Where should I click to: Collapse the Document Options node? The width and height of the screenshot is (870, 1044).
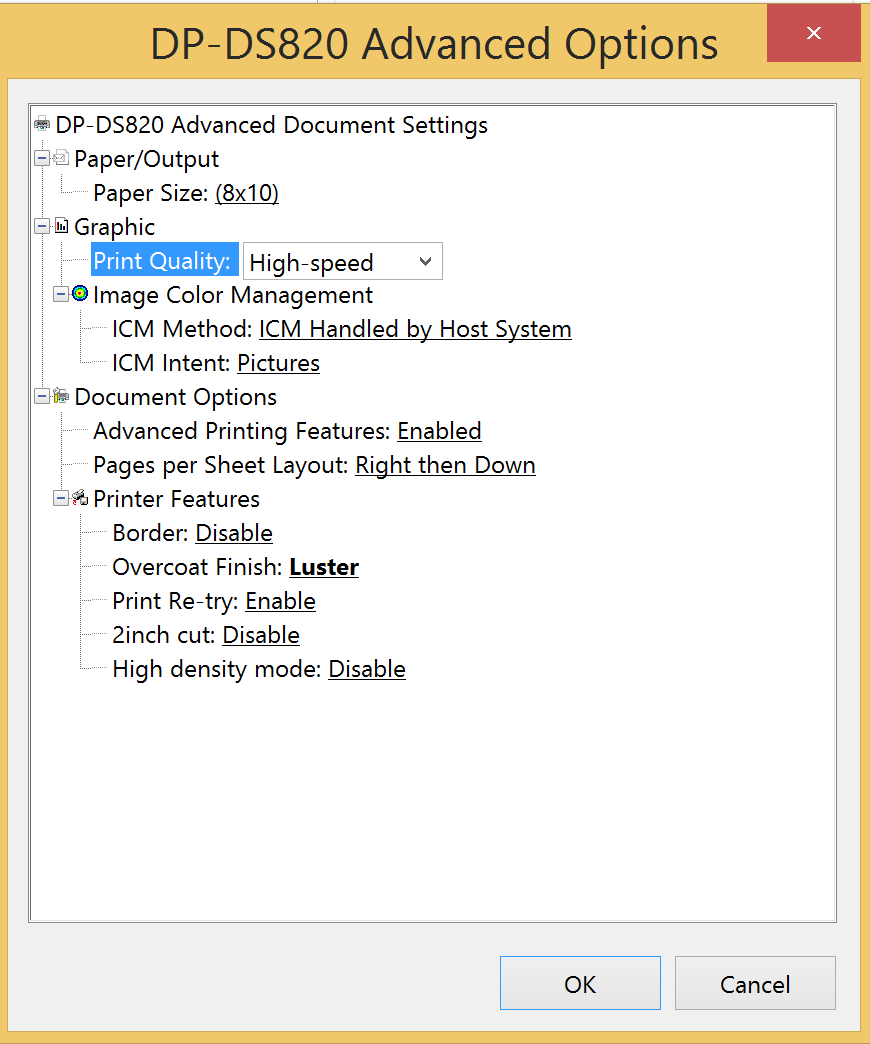click(x=42, y=396)
